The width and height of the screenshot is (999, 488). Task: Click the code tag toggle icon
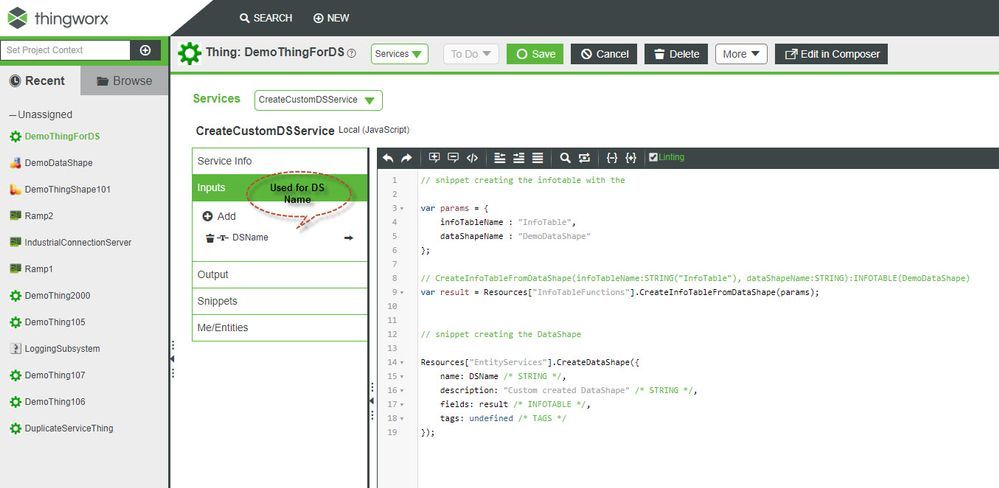pyautogui.click(x=472, y=158)
